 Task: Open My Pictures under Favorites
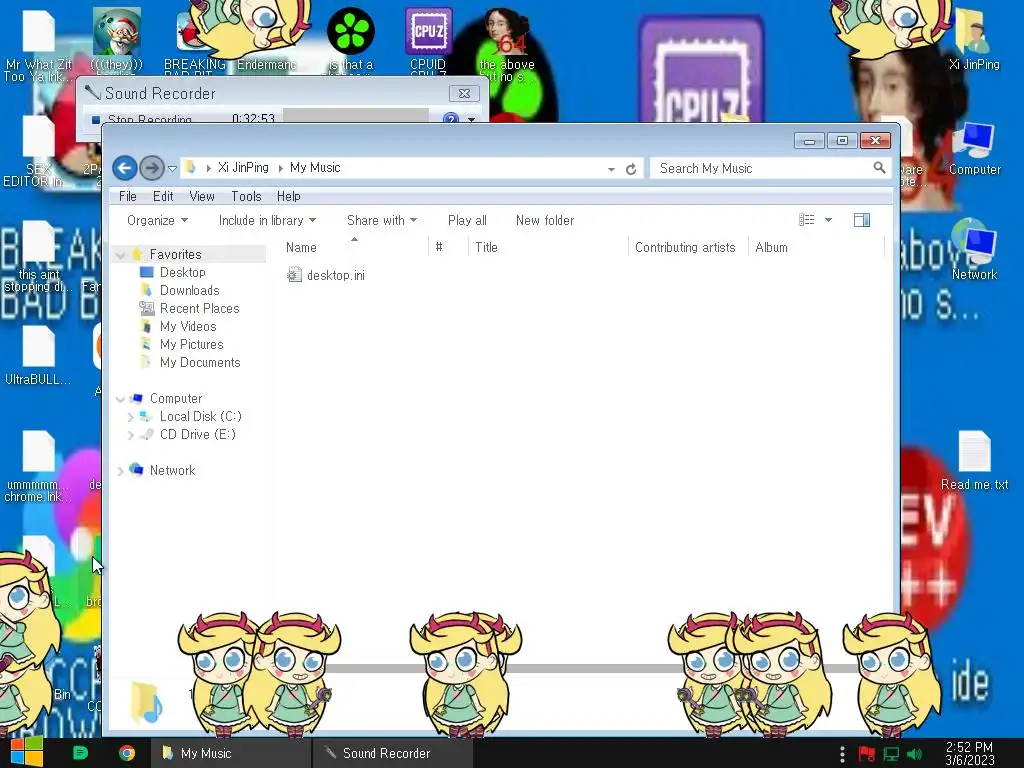pos(191,344)
